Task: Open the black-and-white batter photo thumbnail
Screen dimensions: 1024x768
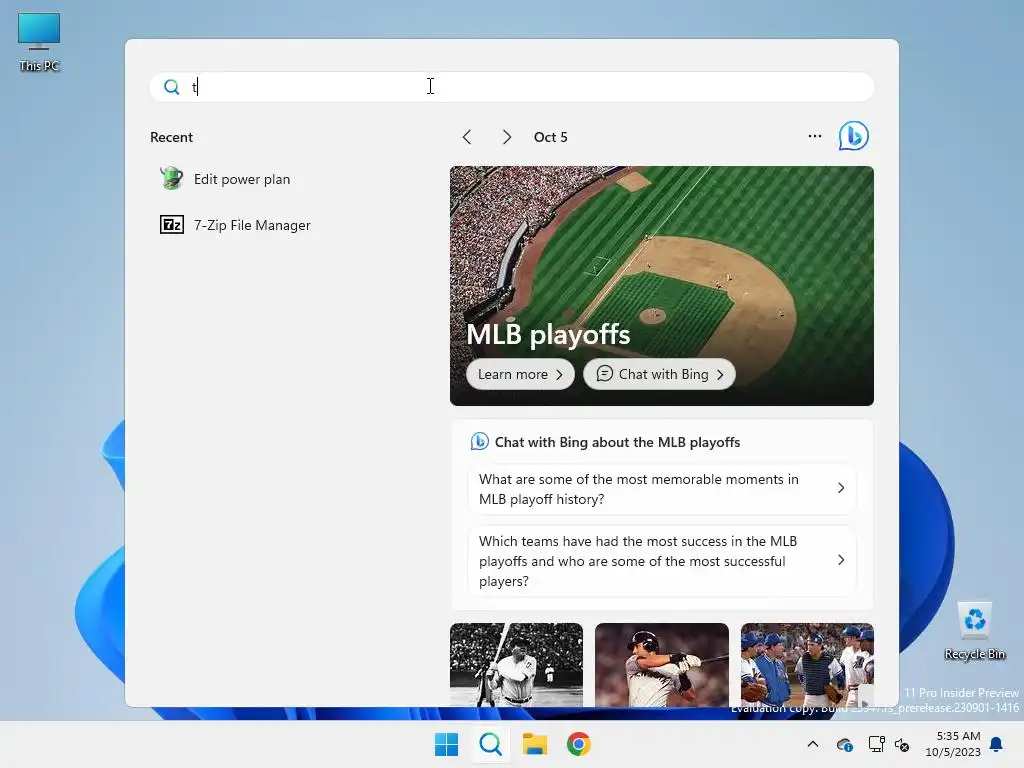Action: [517, 665]
